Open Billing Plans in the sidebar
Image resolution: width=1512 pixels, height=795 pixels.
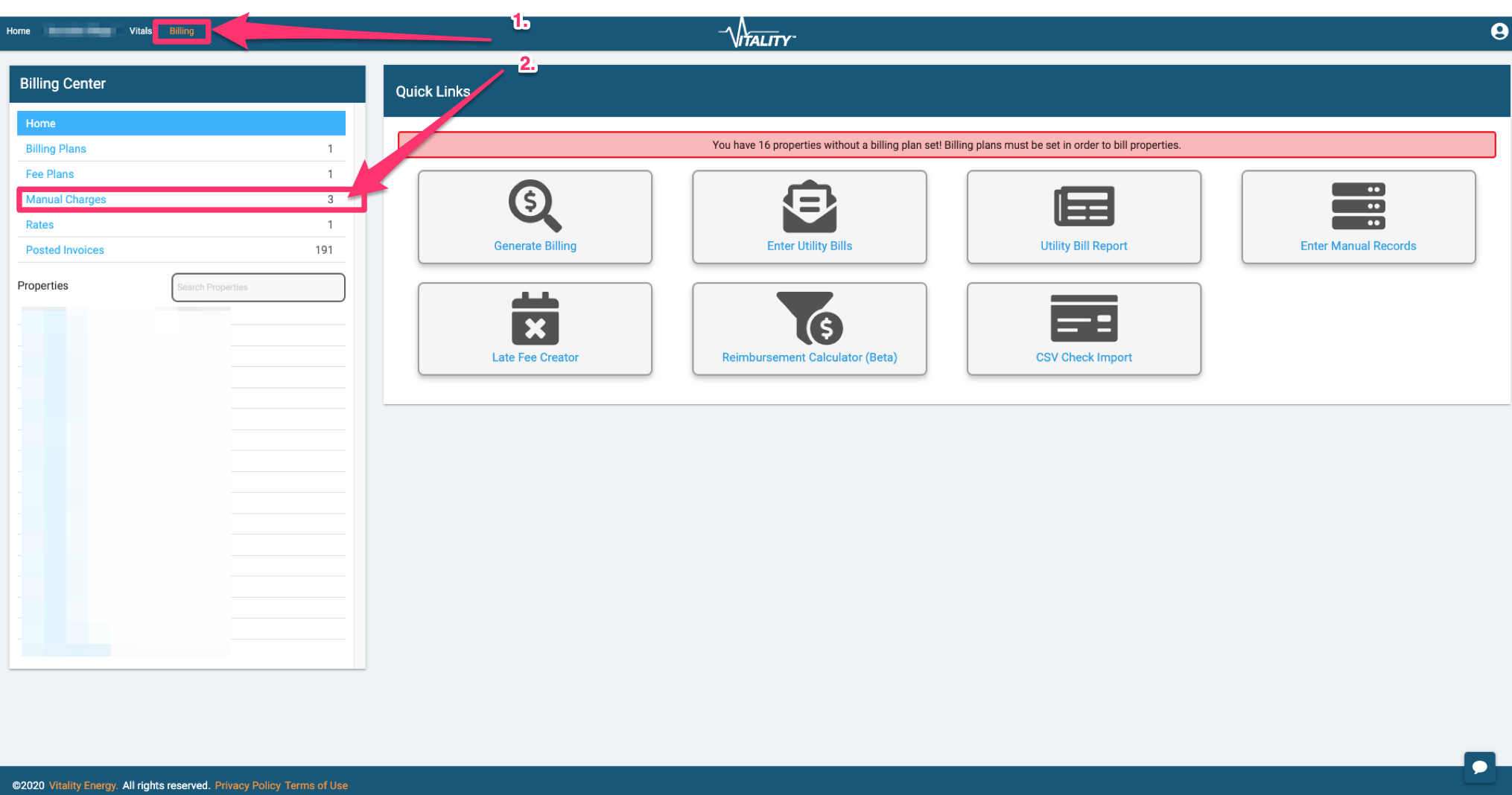coord(56,149)
